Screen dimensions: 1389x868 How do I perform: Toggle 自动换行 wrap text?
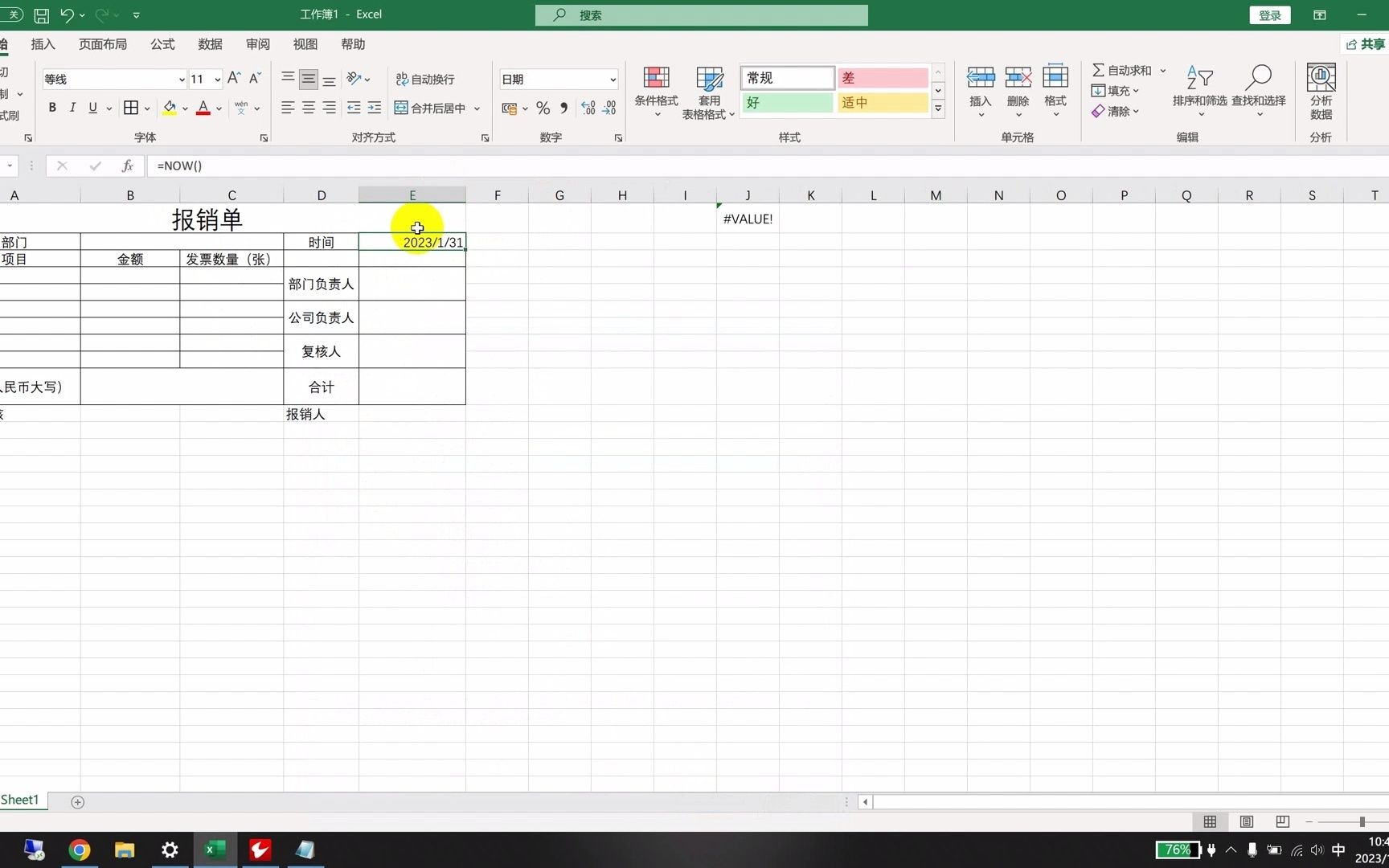tap(425, 79)
